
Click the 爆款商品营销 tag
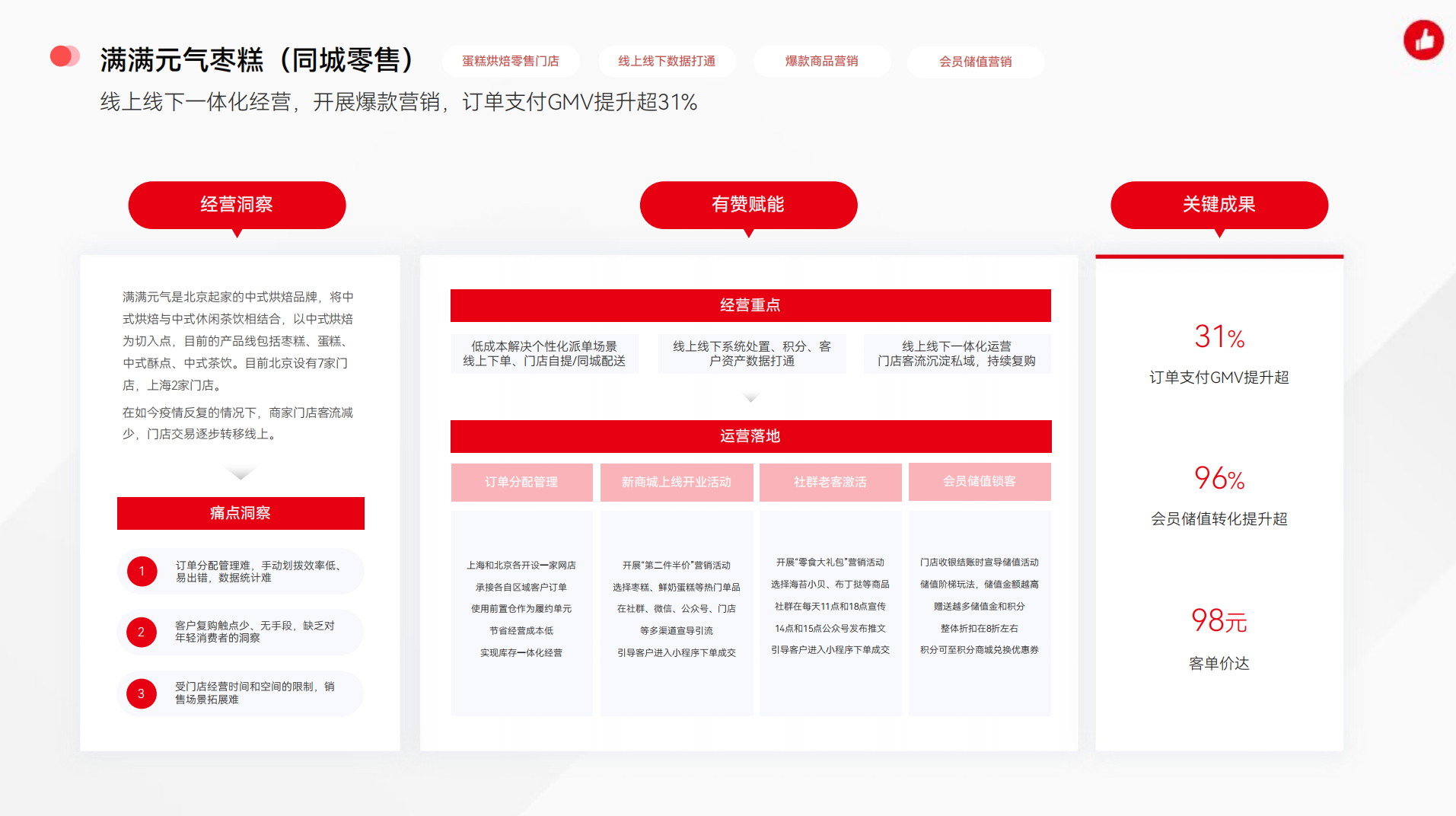(822, 61)
